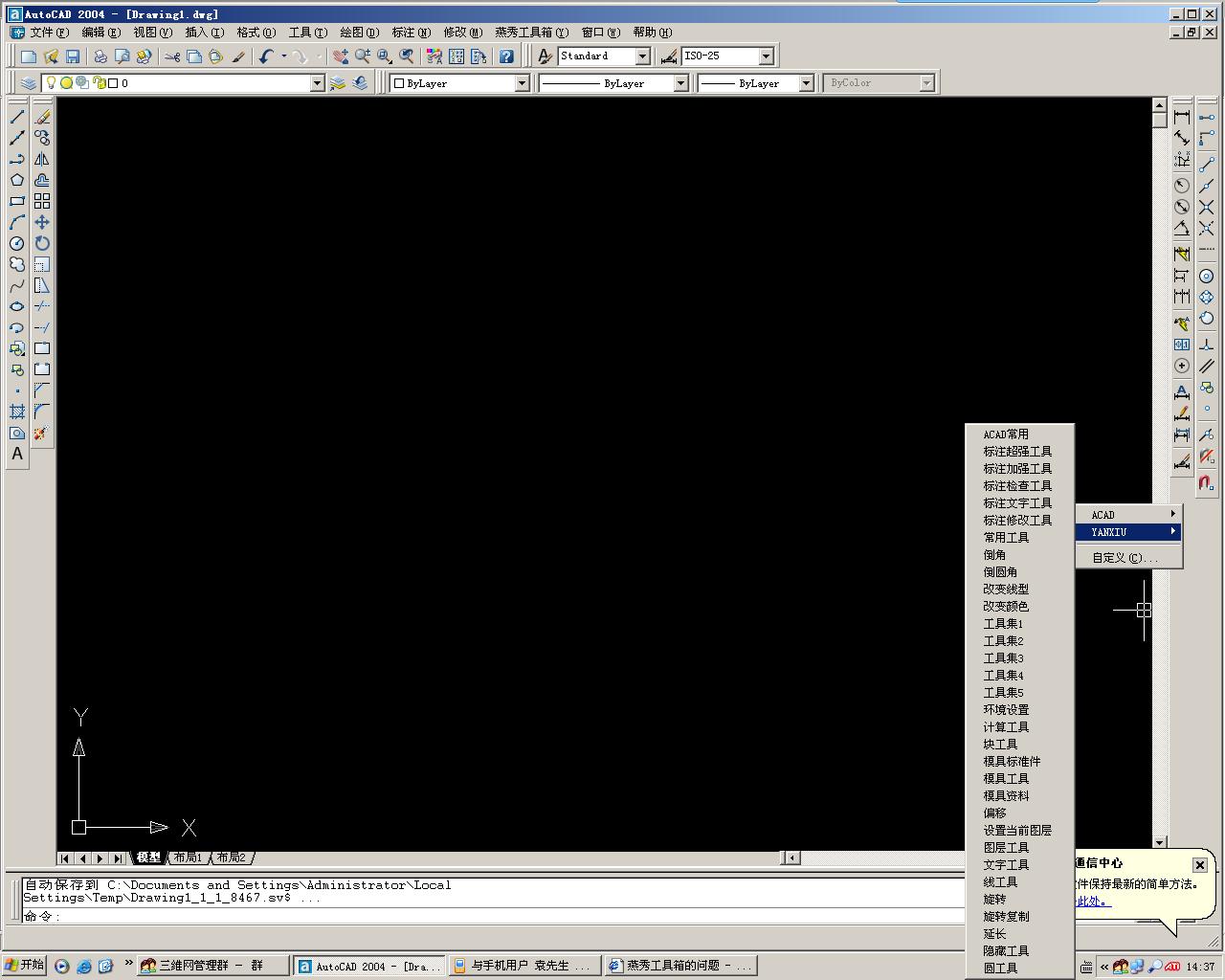
Task: Choose 模具标准件 in toolbar list
Action: tap(1018, 762)
